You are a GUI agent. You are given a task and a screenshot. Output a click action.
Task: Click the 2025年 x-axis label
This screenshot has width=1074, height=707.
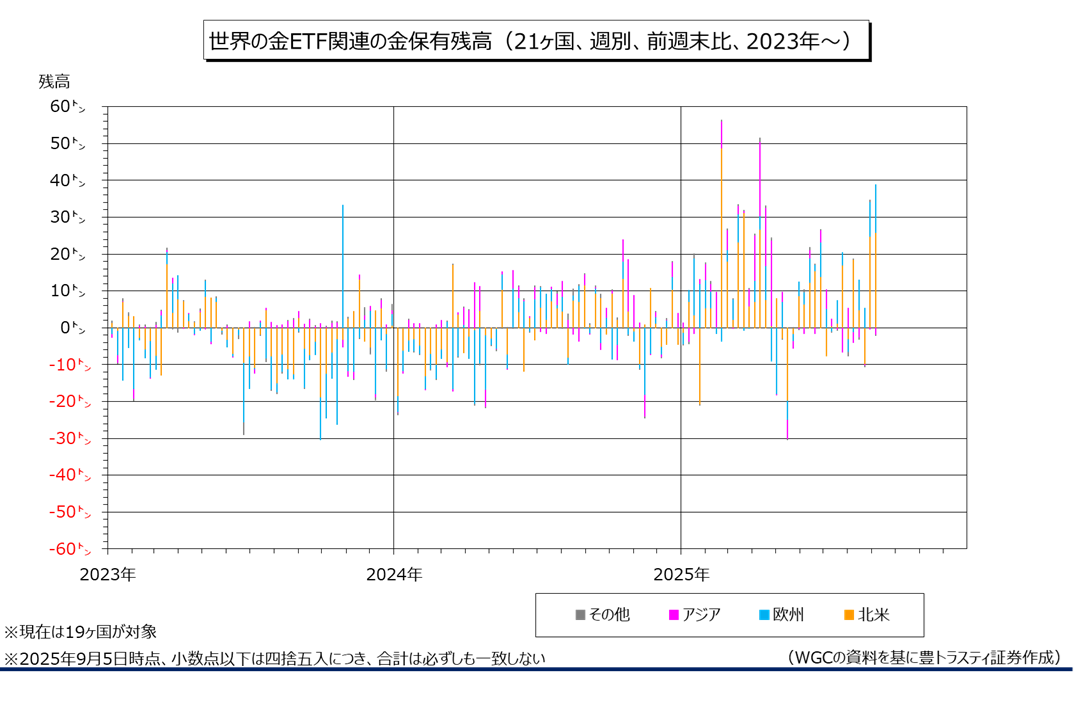point(681,575)
